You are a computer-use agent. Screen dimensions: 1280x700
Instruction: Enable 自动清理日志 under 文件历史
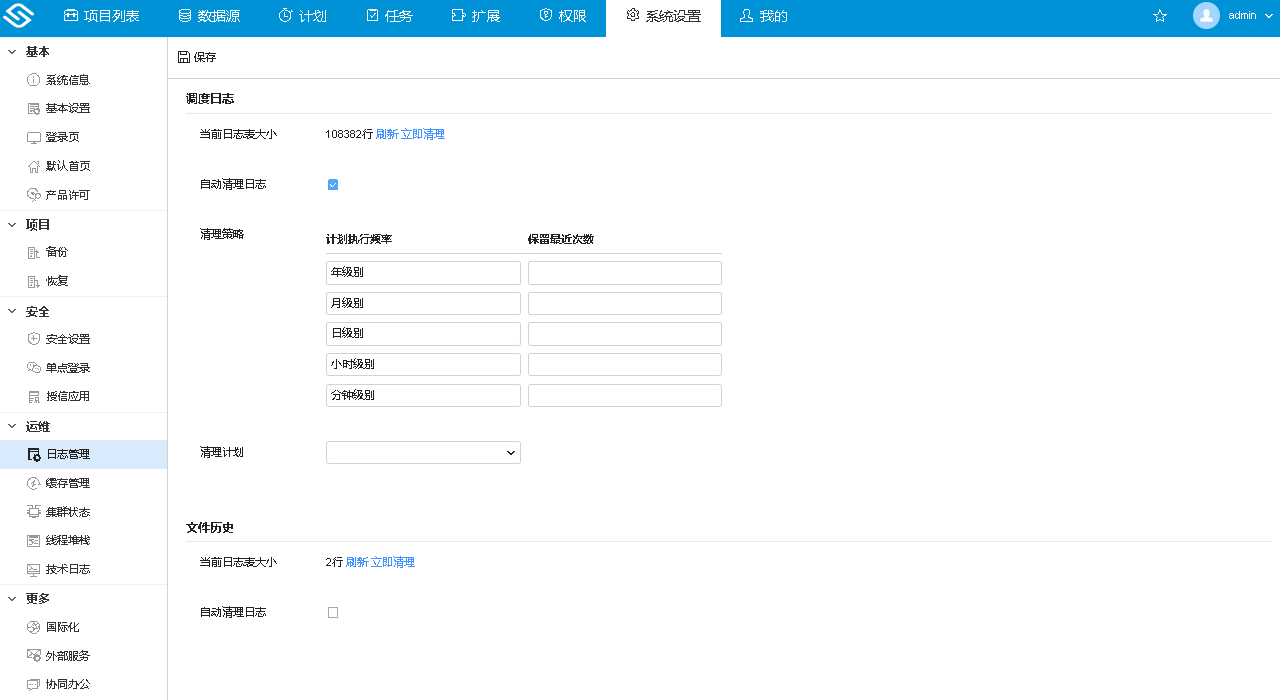click(333, 612)
